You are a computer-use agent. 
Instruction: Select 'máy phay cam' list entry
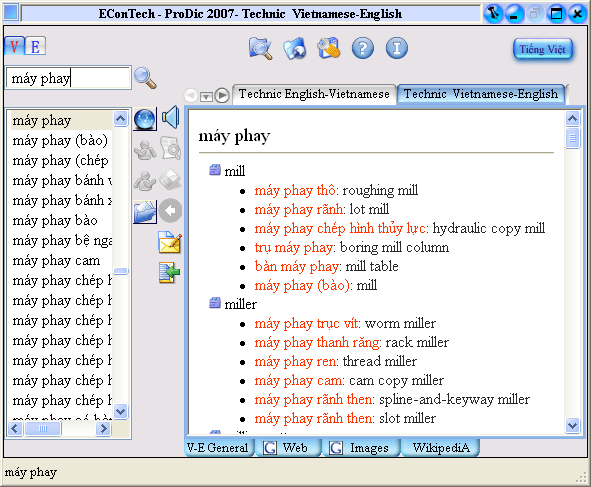61,260
